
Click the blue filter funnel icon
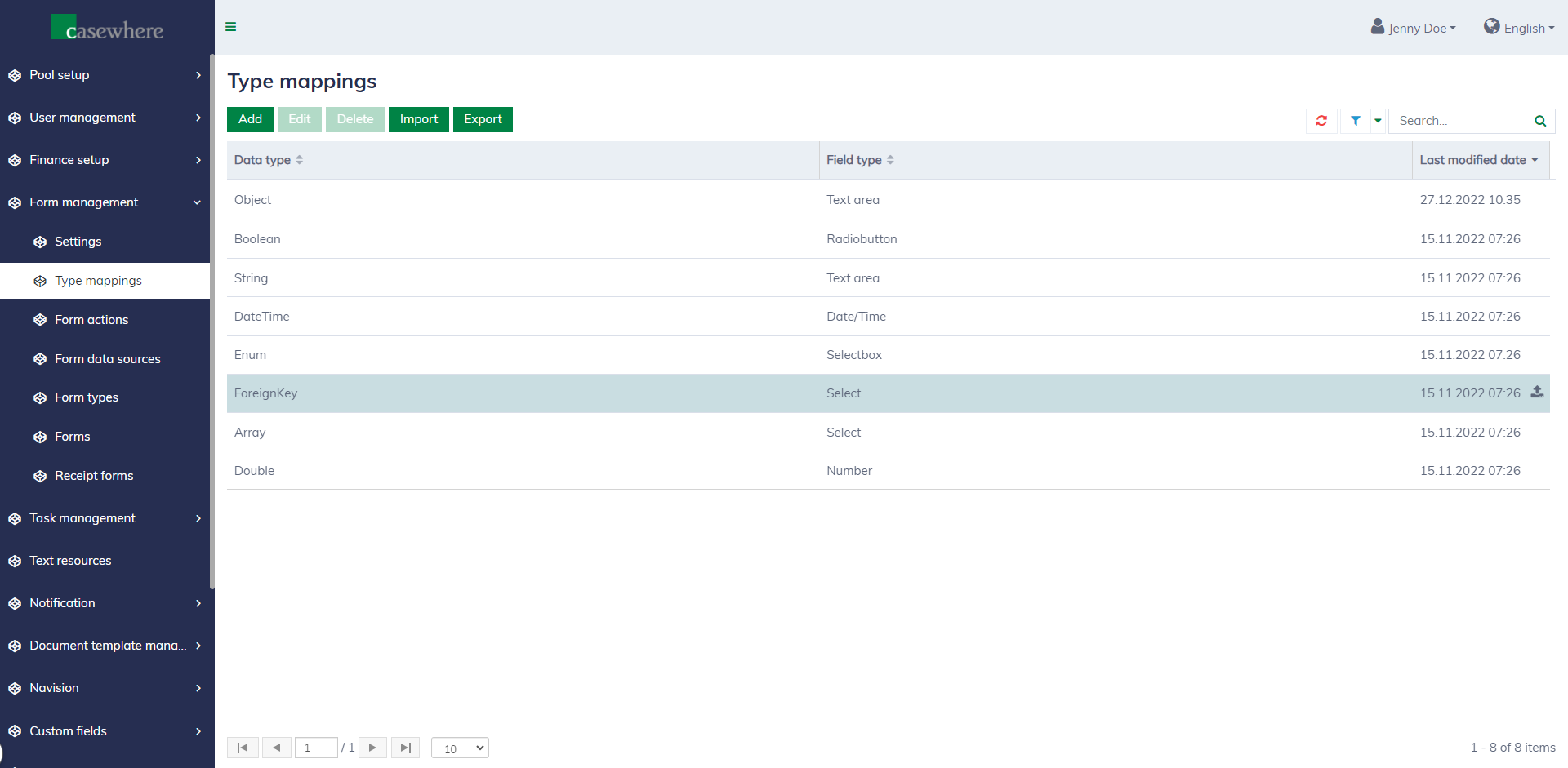point(1355,121)
